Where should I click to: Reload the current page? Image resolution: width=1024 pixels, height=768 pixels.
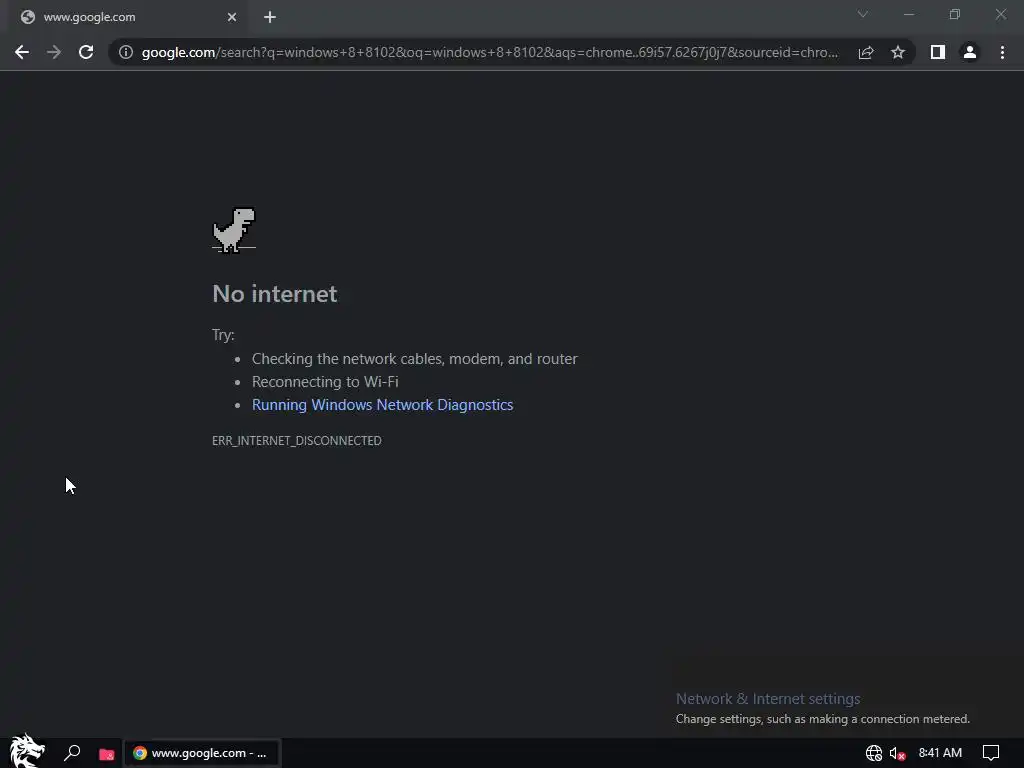(x=86, y=52)
